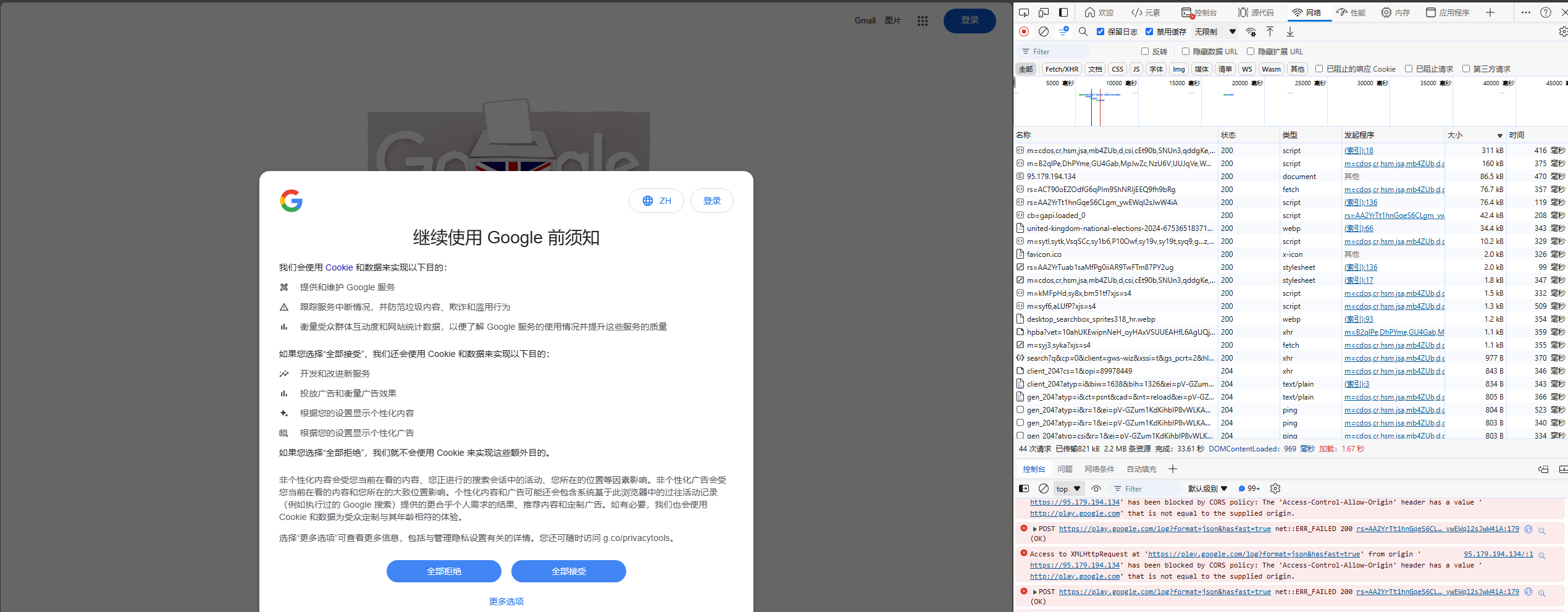Click 全部接受 accept all button
The image size is (1568, 612).
click(x=569, y=571)
